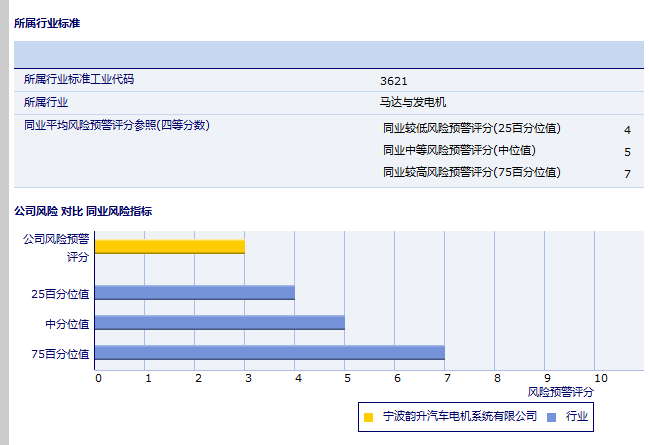Screen dimensions: 649x445
Task: Select the yellow 公司风险预警评分 bar
Action: click(170, 247)
